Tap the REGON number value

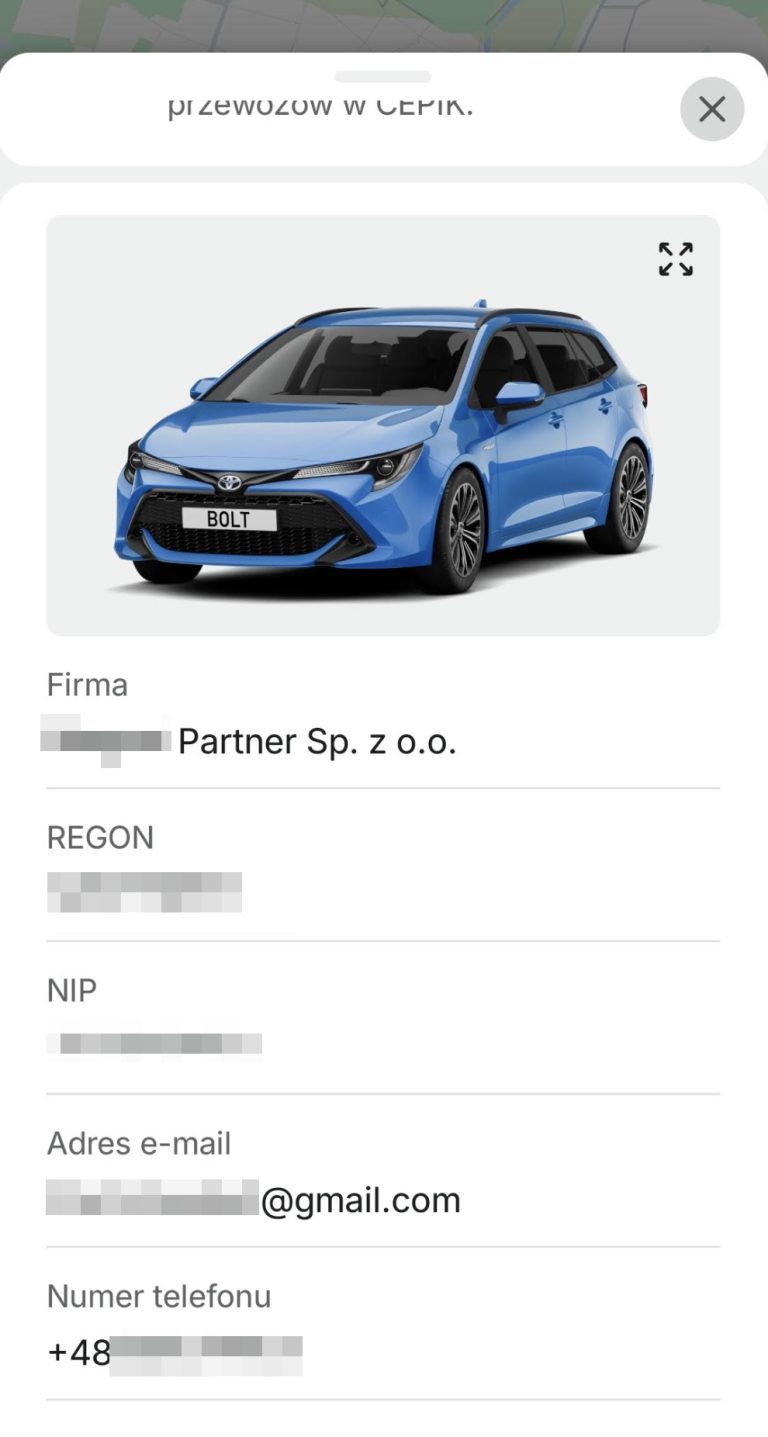[144, 892]
